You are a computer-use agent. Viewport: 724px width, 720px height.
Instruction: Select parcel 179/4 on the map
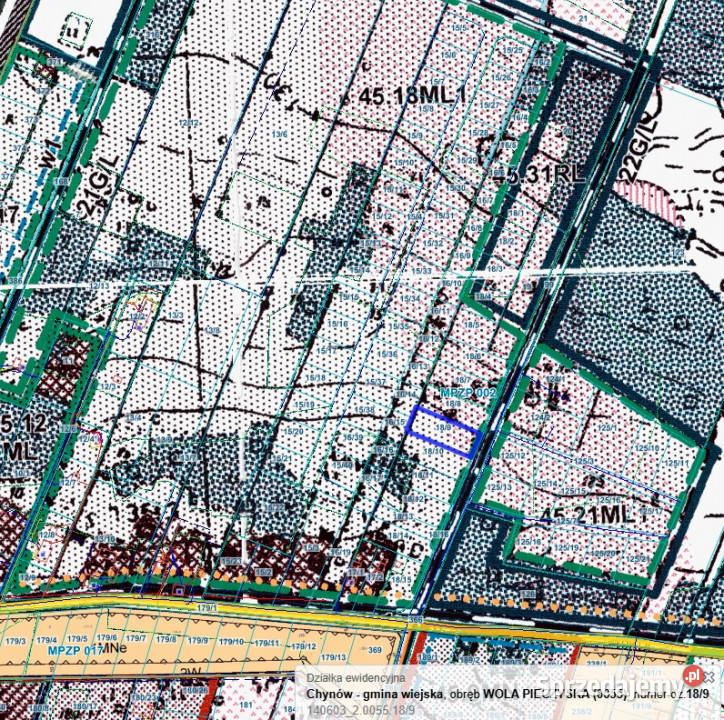pyautogui.click(x=46, y=640)
